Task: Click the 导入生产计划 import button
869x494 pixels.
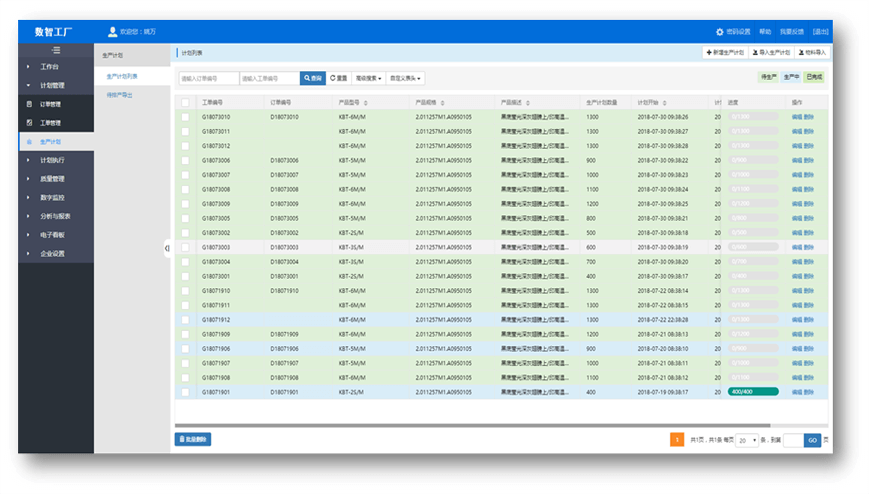Action: 771,52
